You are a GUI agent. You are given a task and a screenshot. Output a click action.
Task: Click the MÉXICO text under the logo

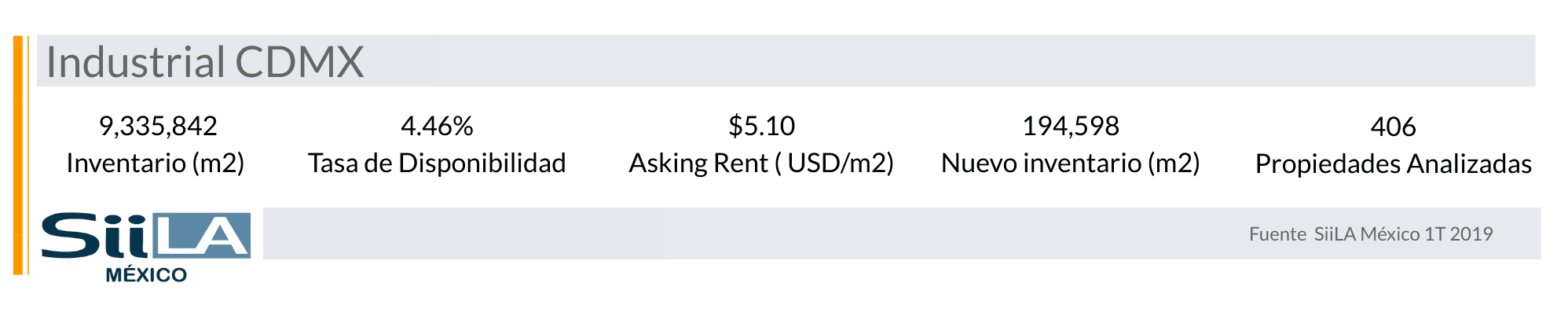point(146,275)
